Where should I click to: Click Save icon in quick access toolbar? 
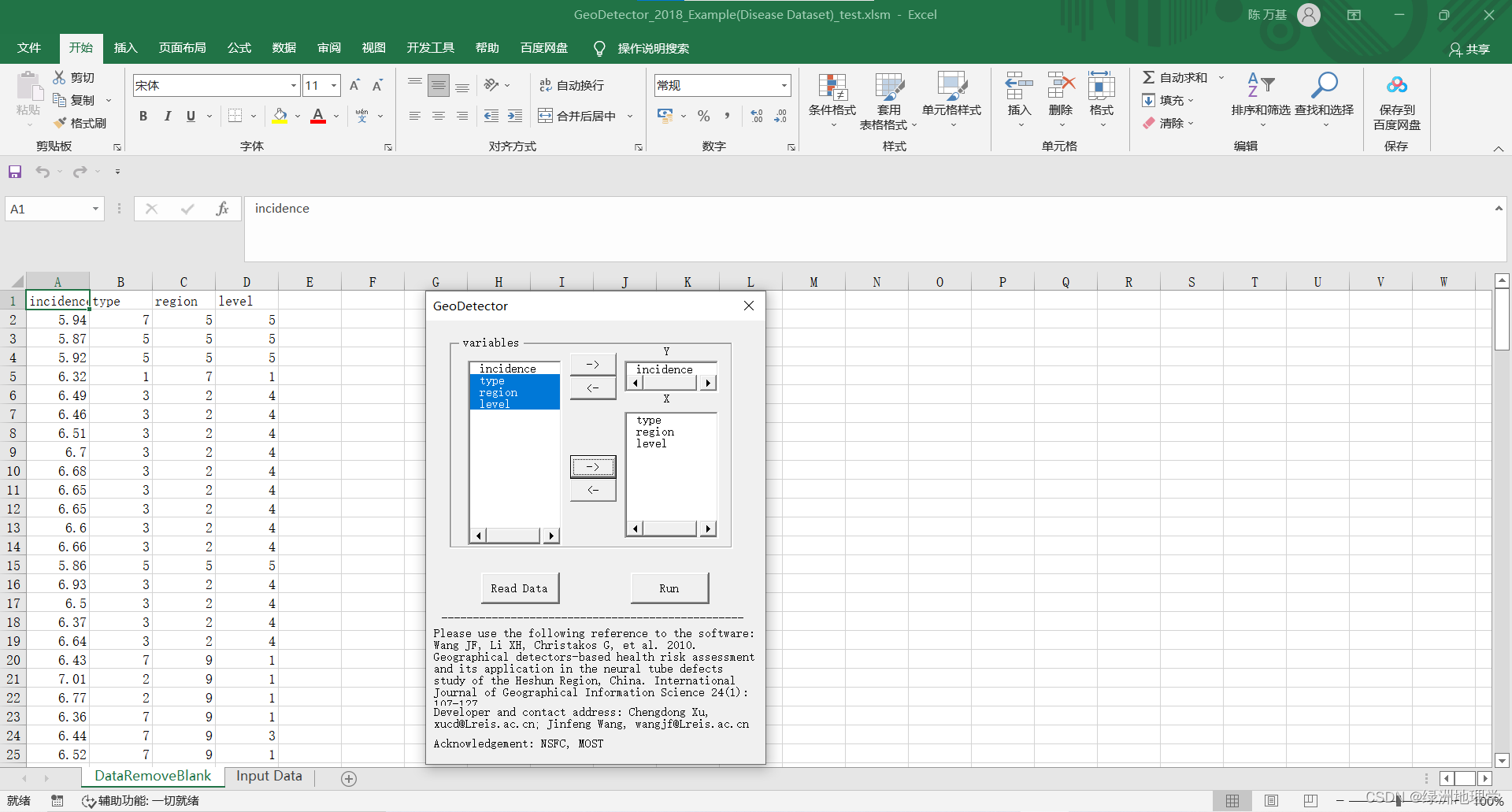pyautogui.click(x=15, y=172)
